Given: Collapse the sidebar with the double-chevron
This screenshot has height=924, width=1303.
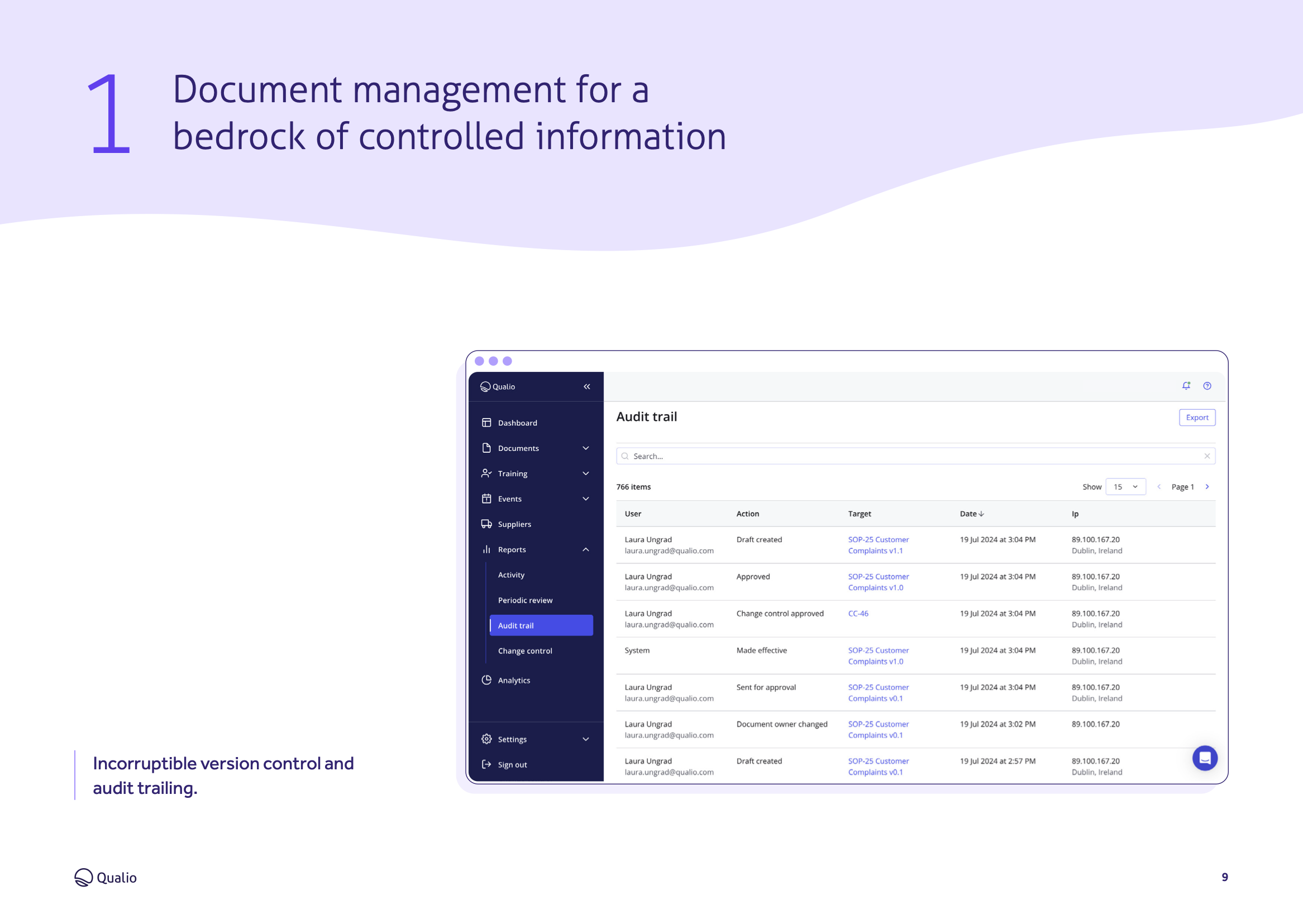Looking at the screenshot, I should (x=586, y=386).
